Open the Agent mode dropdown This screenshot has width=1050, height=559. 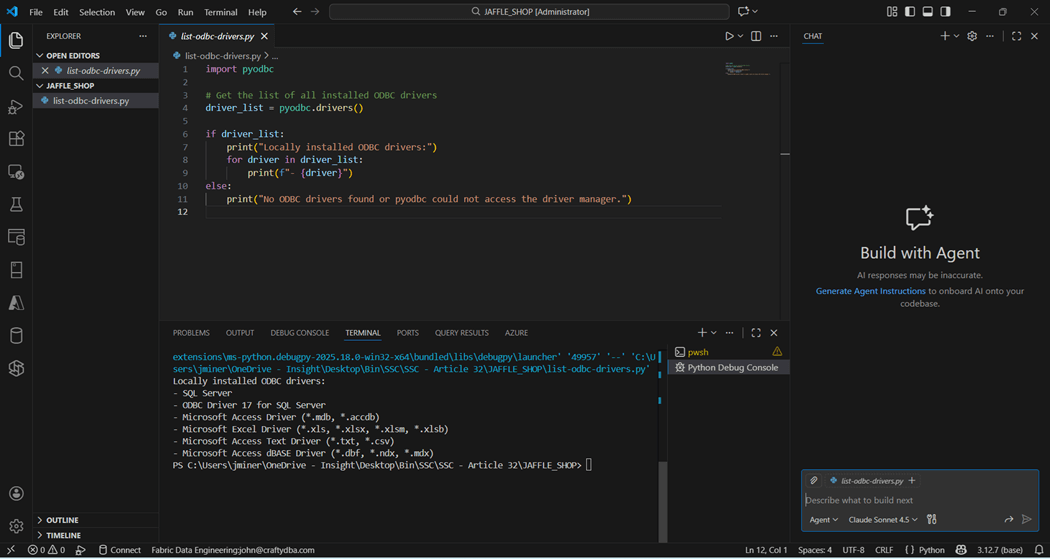point(823,520)
